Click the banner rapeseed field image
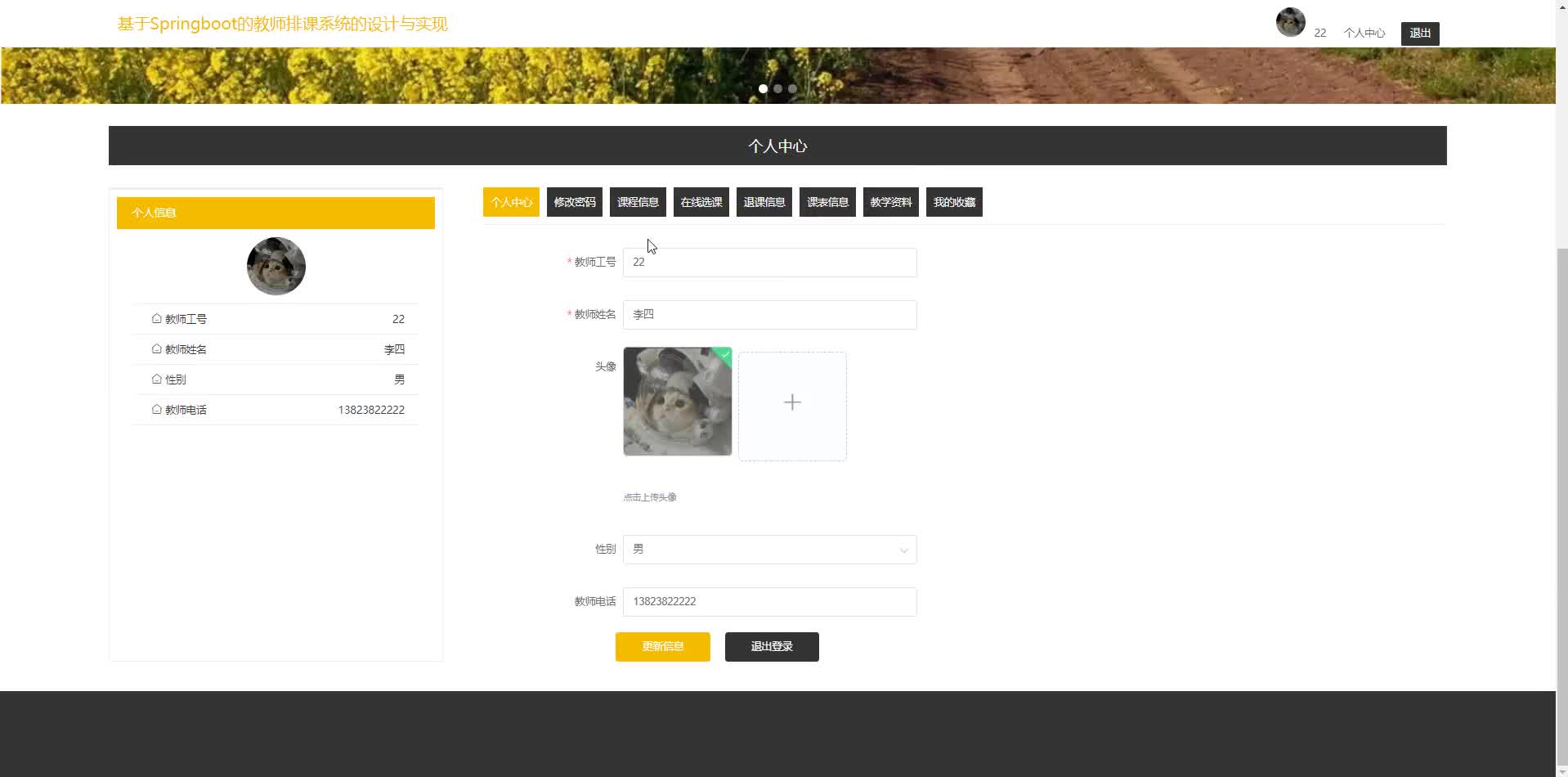 click(777, 75)
